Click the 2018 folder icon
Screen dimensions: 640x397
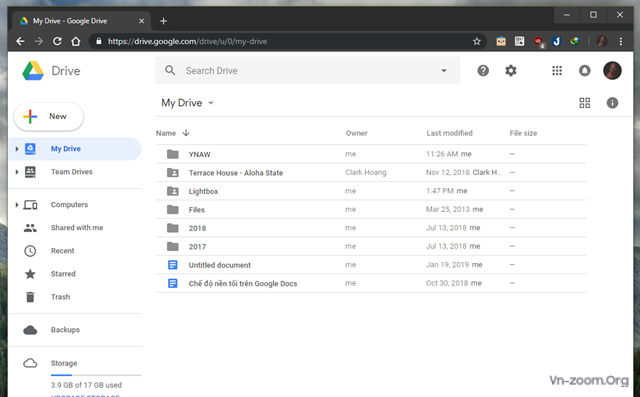pyautogui.click(x=173, y=228)
